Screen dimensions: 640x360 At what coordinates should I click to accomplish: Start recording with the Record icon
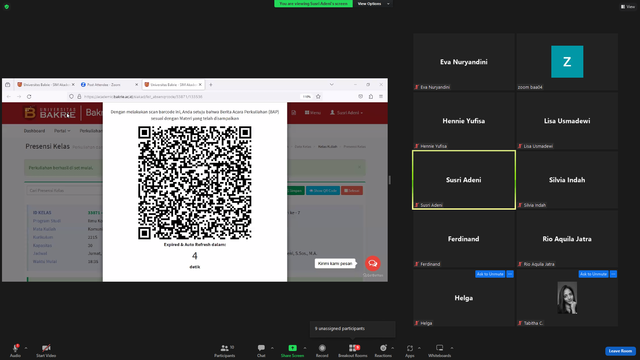[x=322, y=348]
